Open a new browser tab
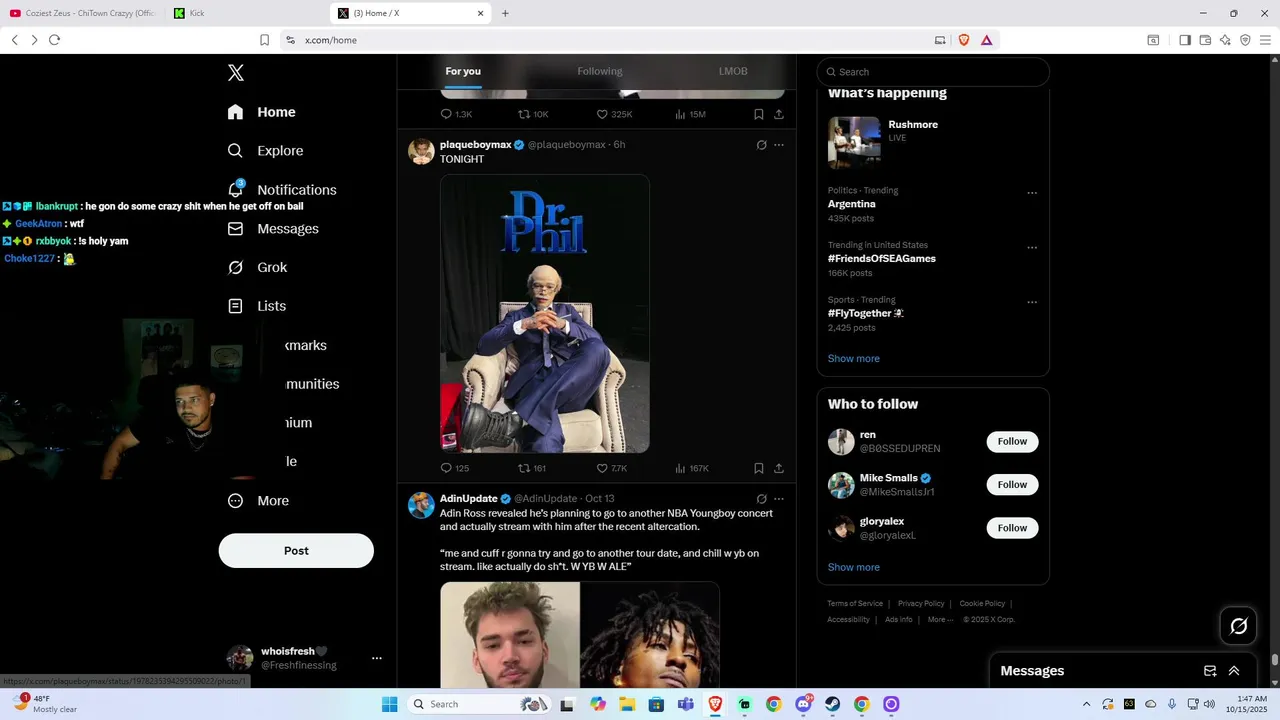 click(505, 13)
